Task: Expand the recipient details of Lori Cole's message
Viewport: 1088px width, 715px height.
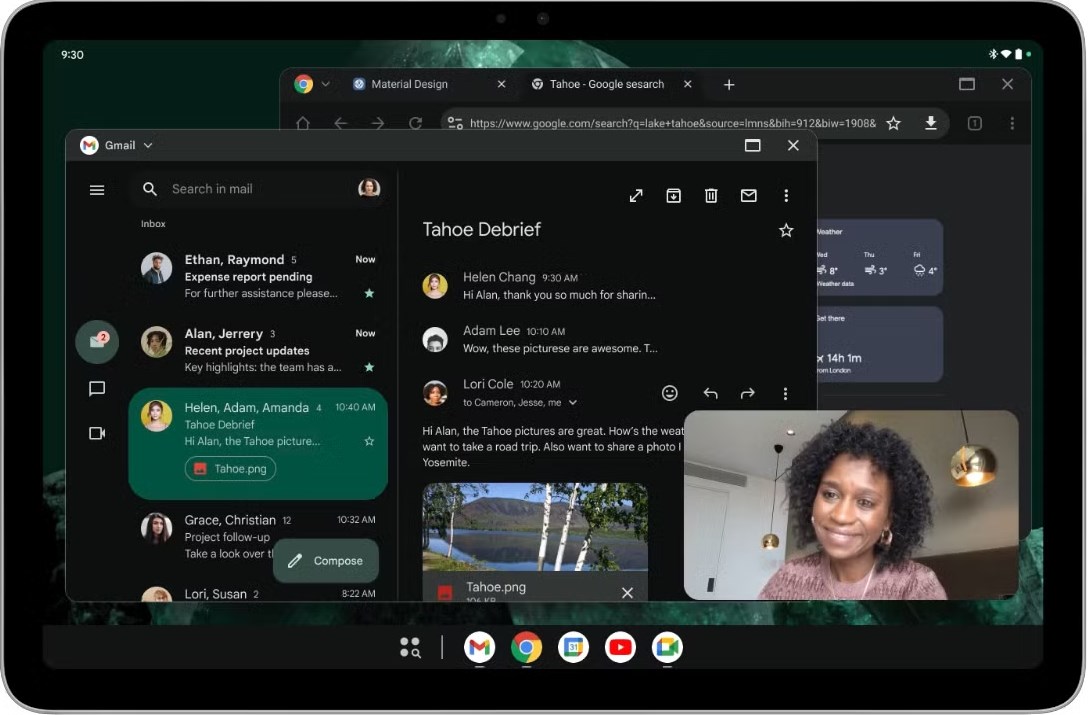Action: click(573, 403)
